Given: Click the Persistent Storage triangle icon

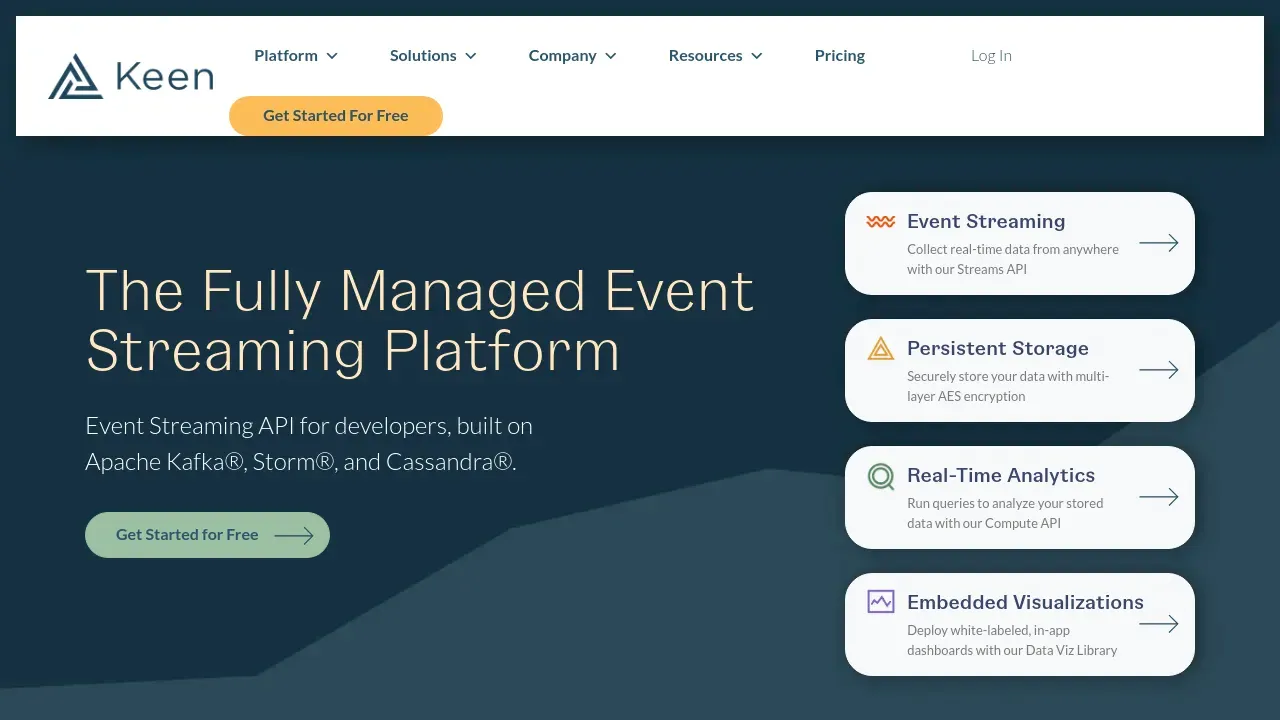Looking at the screenshot, I should [x=881, y=348].
